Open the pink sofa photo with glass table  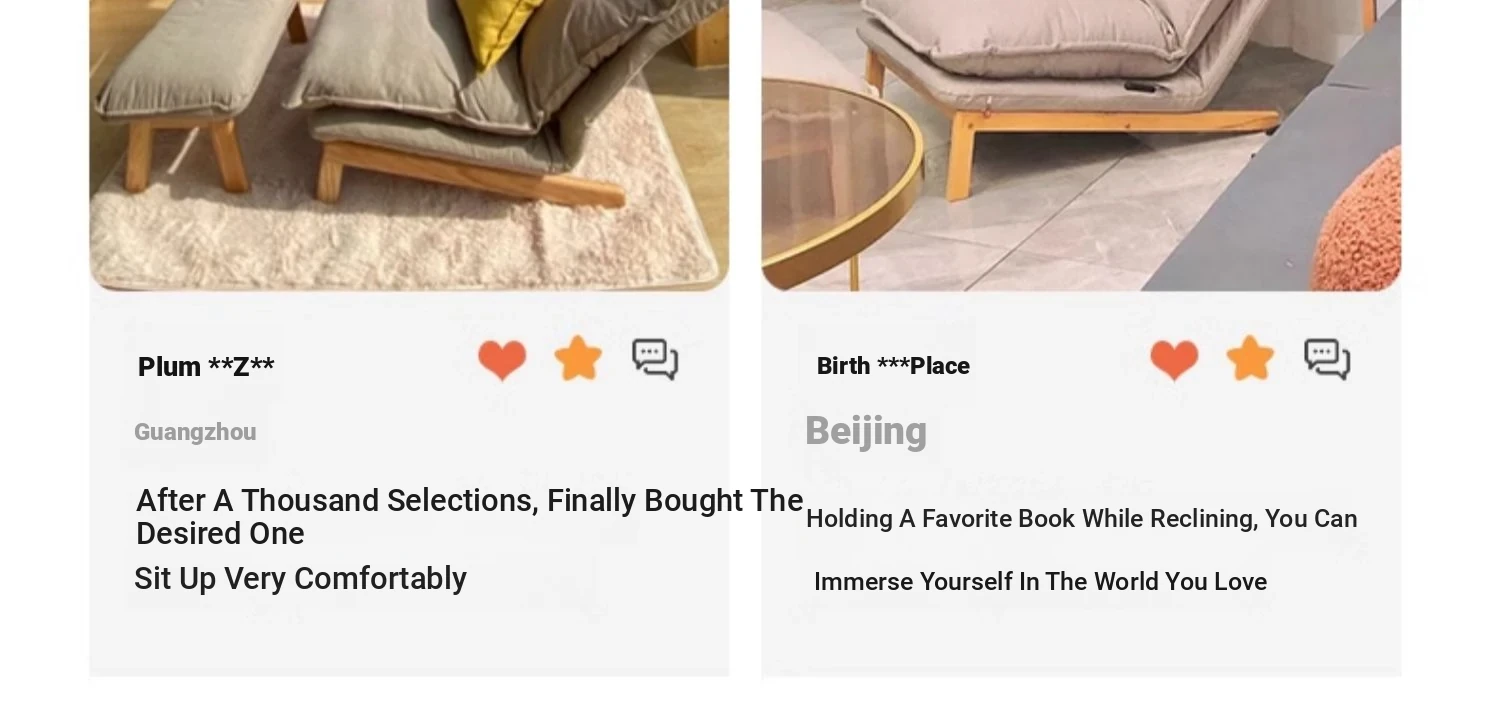1081,145
